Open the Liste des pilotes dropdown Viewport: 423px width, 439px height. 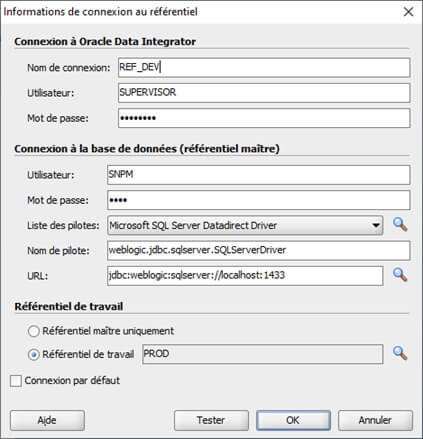[x=245, y=225]
